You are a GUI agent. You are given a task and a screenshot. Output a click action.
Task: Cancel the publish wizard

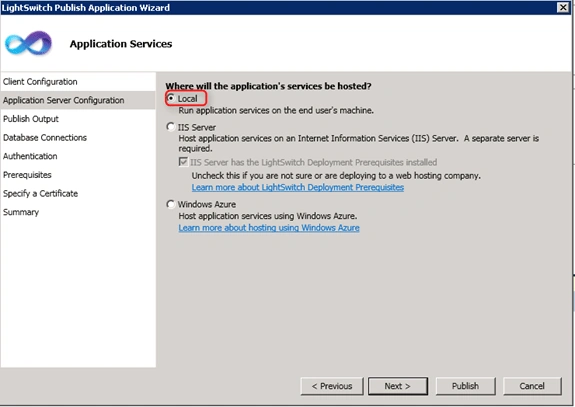(532, 386)
